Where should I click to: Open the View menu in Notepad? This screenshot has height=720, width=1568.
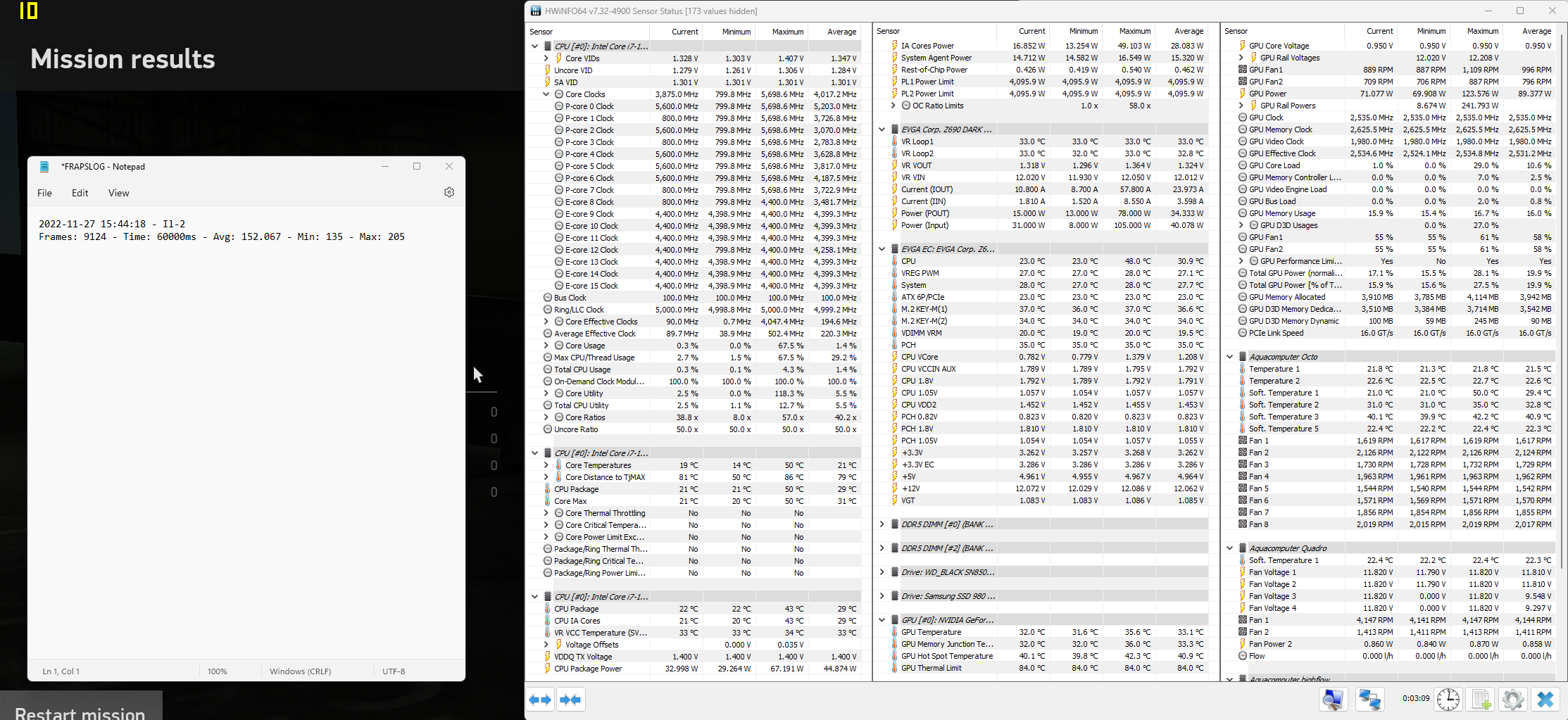118,193
